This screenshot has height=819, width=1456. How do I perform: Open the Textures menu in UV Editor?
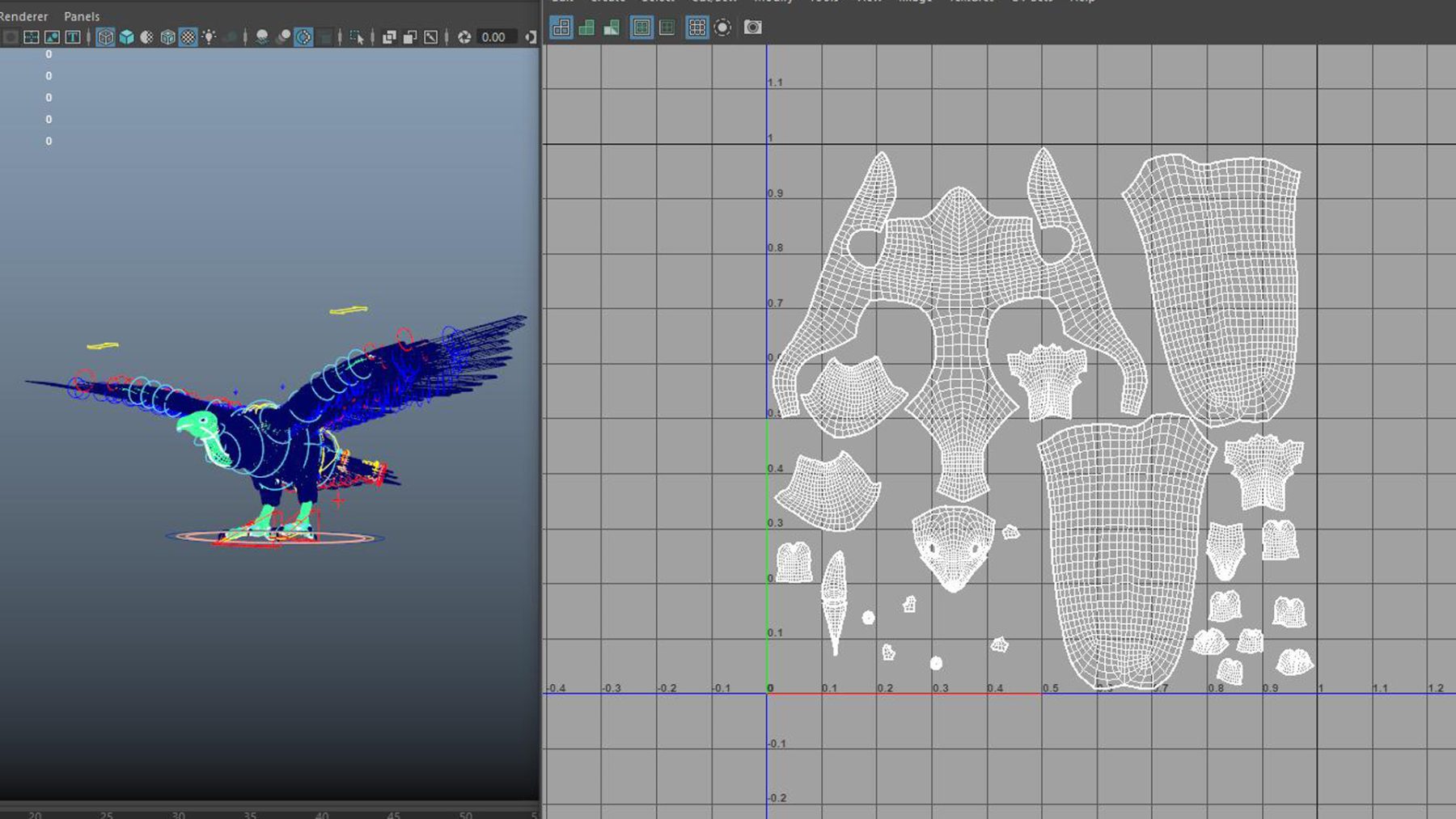[971, 2]
